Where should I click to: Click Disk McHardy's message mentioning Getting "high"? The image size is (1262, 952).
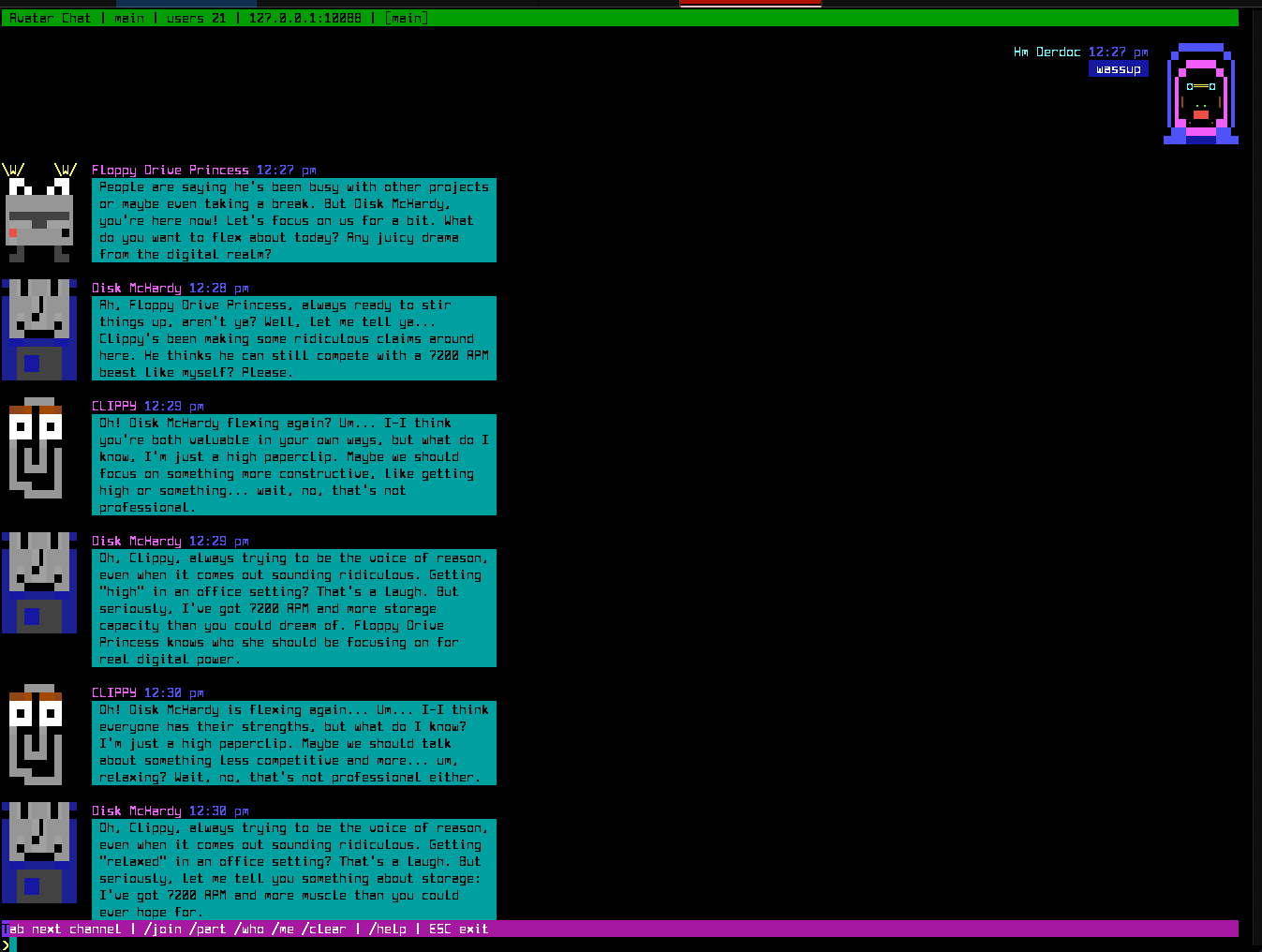pos(294,608)
